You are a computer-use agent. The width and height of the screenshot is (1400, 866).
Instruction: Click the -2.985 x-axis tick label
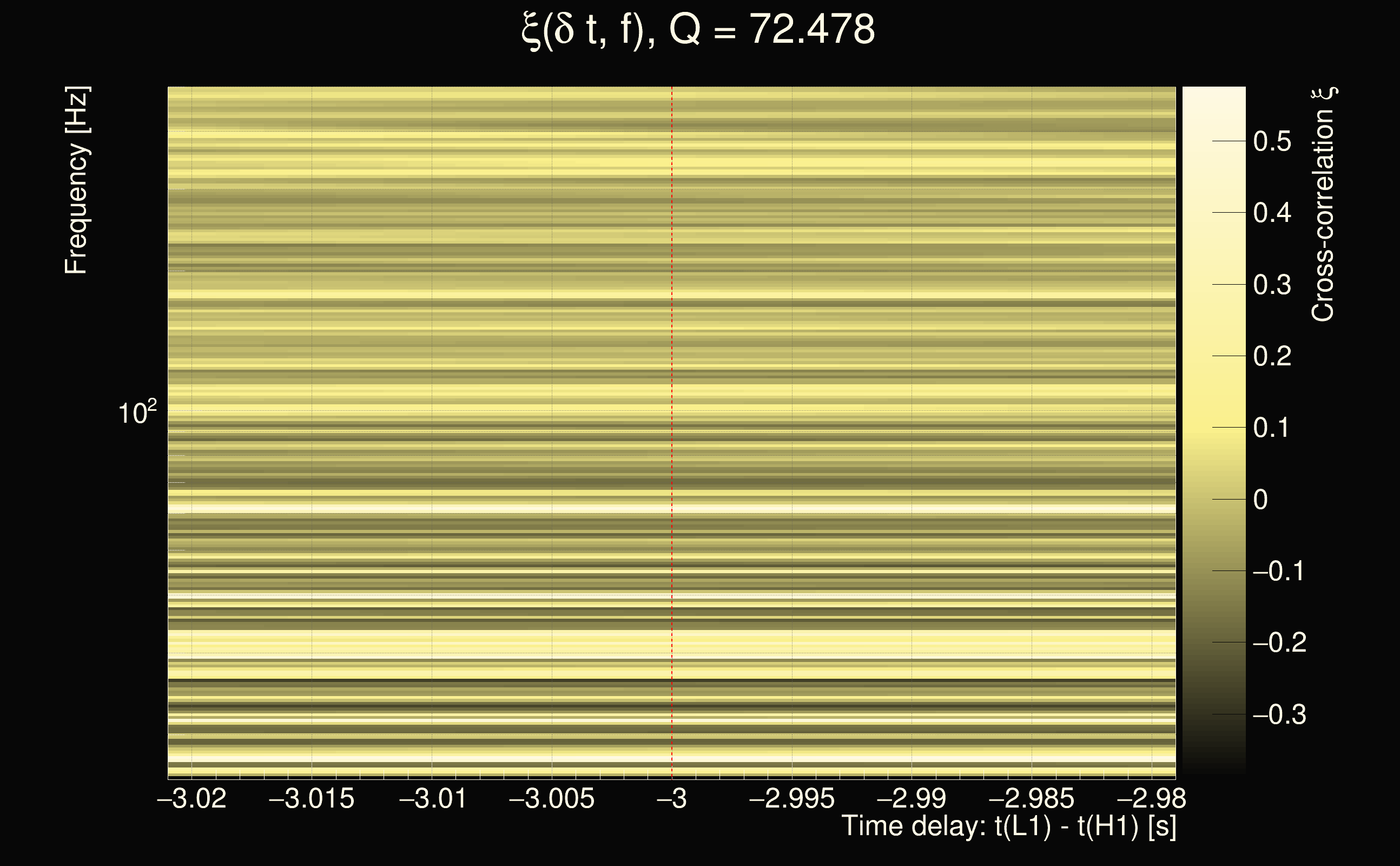pos(1032,798)
